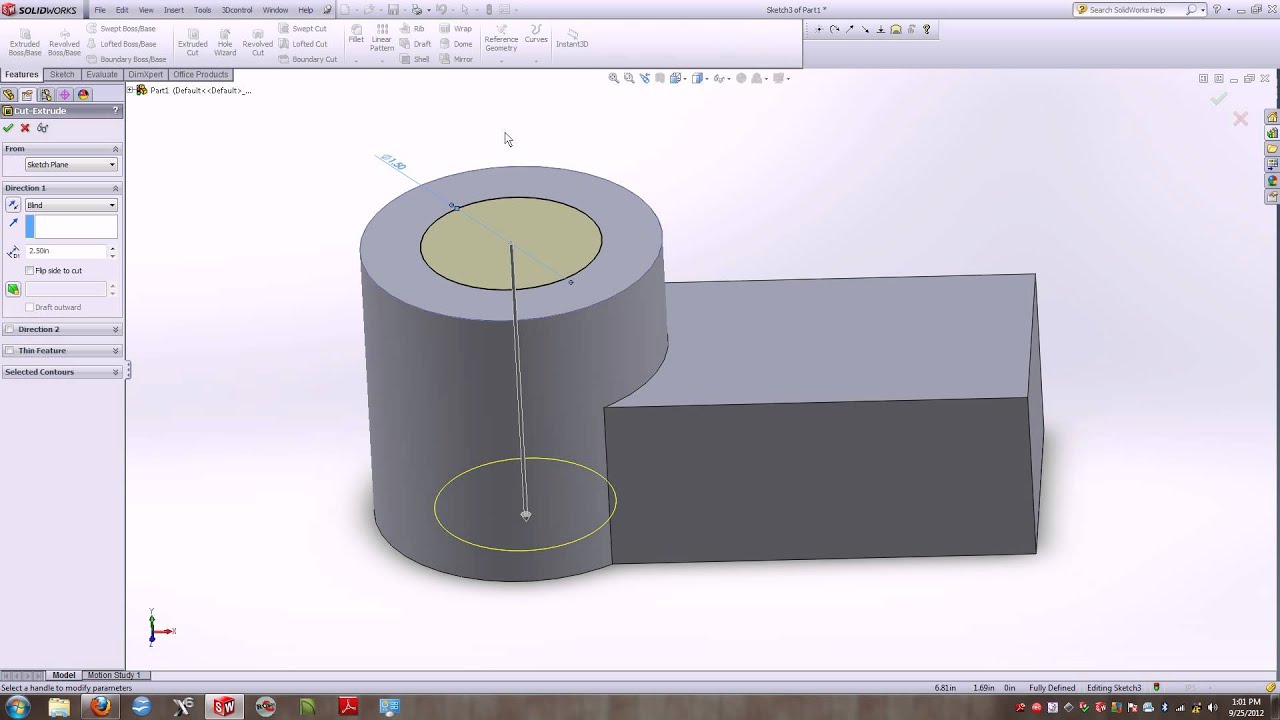Click the depth value increment arrow
1280x720 pixels.
coord(112,248)
